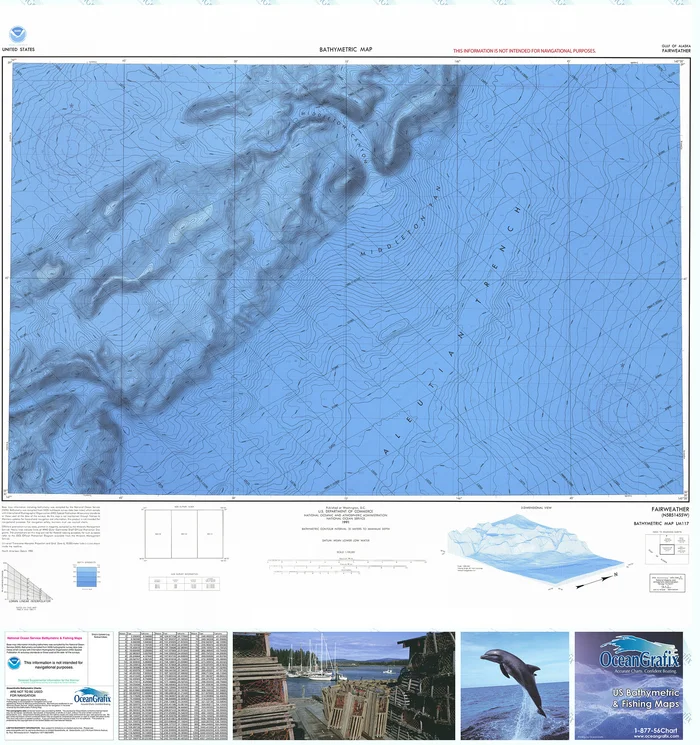Open the harbor and lobster traps photo

pos(344,686)
